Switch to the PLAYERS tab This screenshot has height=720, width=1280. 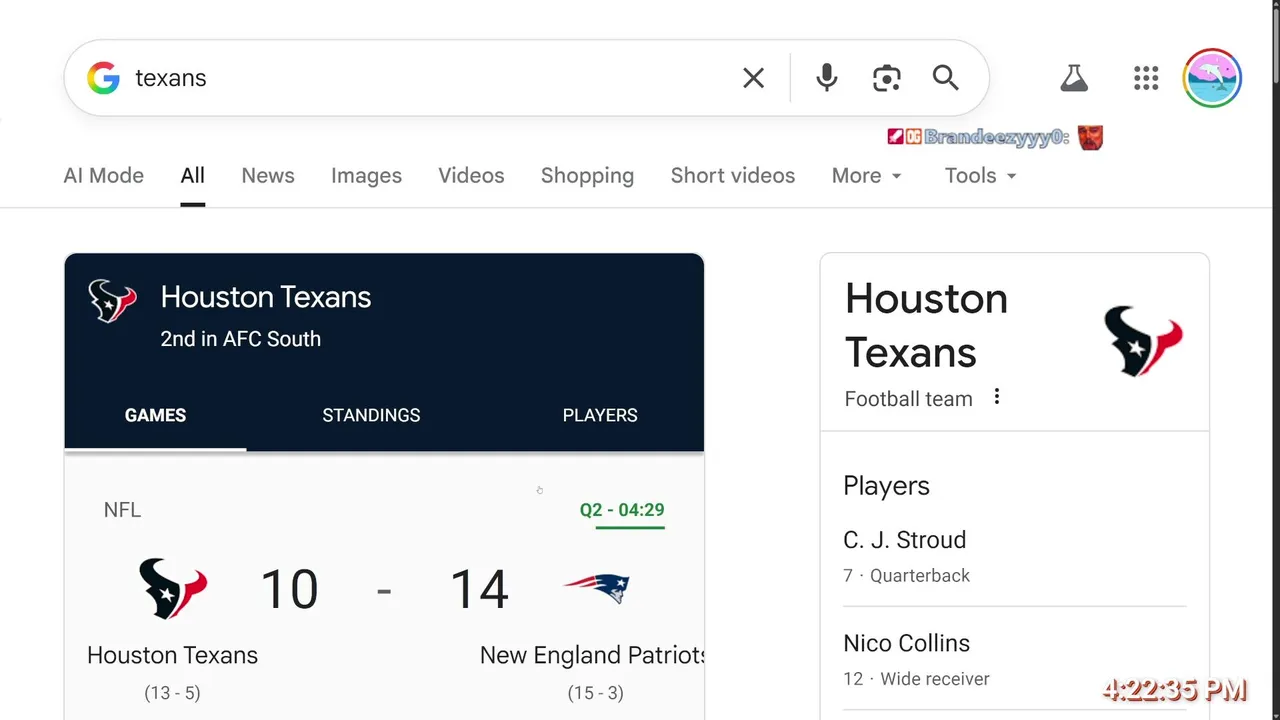(600, 415)
